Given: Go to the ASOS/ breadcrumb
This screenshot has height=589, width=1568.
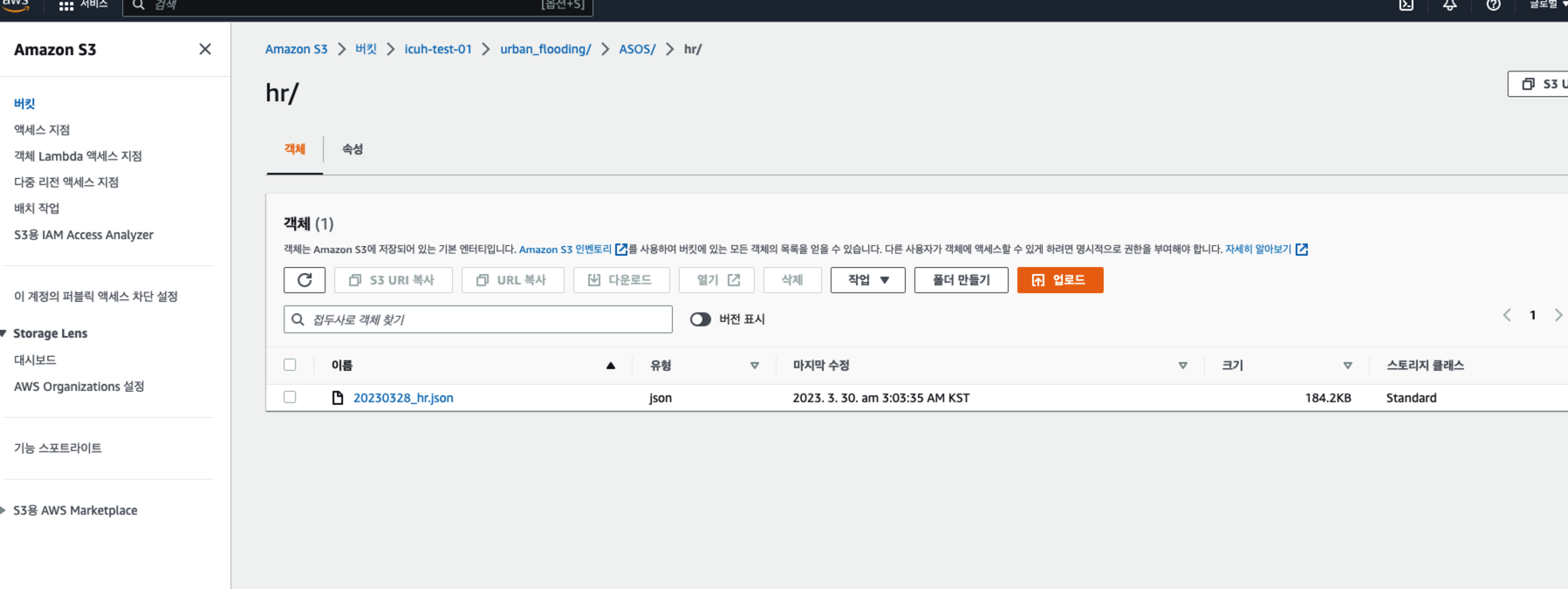Looking at the screenshot, I should tap(637, 49).
